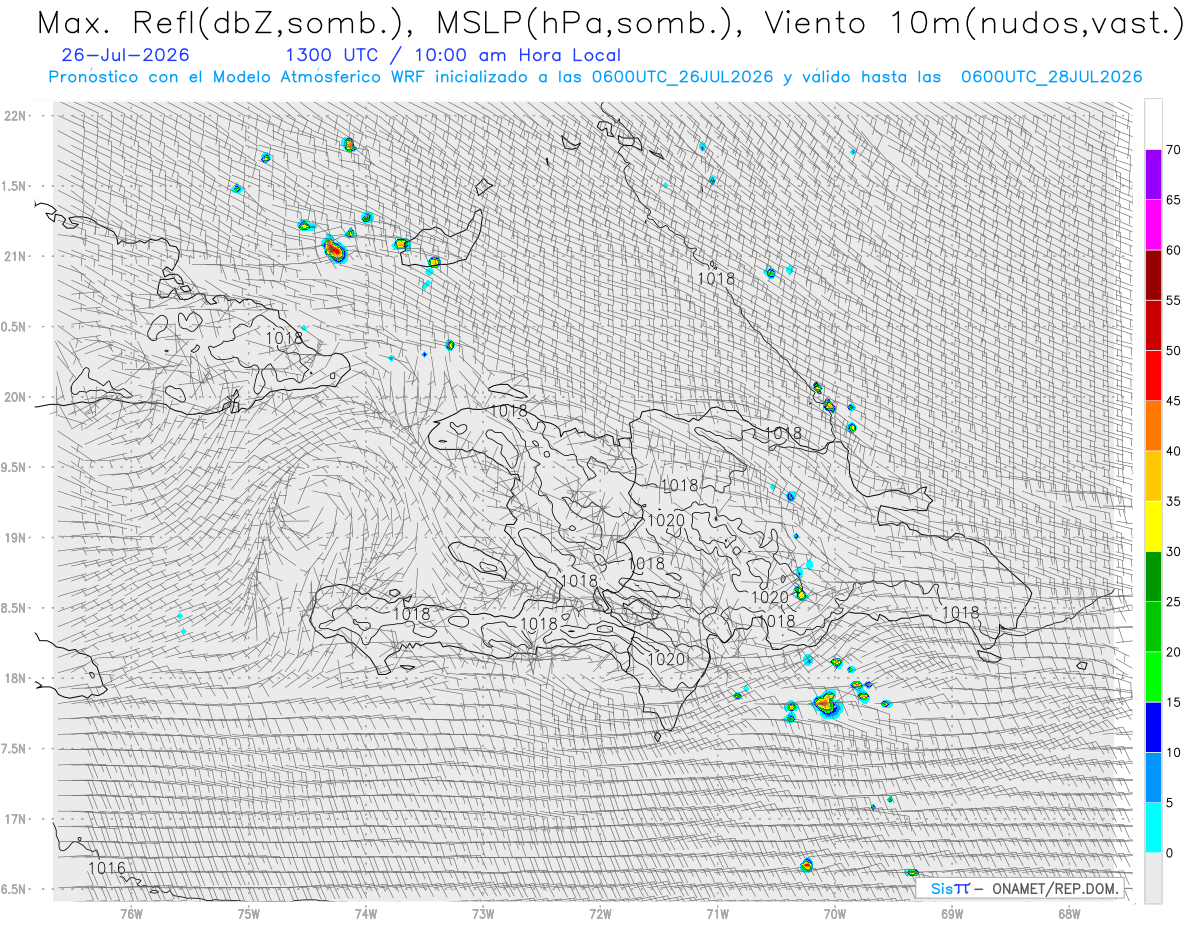Click the latitude axis label "21N"
1200x927 pixels.
coord(17,257)
